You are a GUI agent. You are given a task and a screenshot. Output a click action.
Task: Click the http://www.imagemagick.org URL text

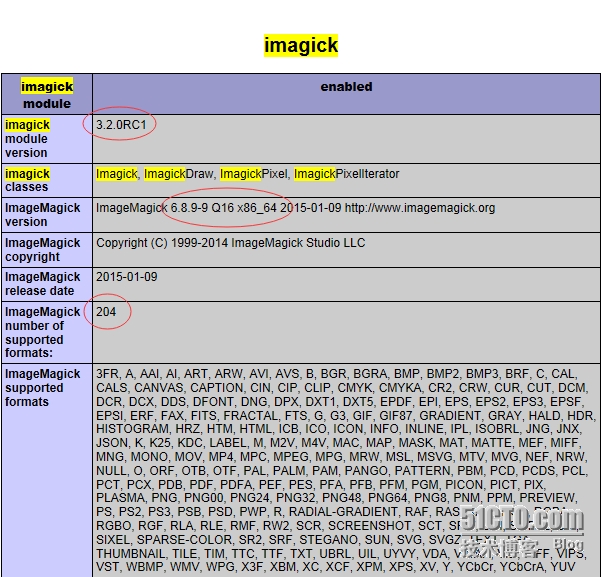click(420, 208)
